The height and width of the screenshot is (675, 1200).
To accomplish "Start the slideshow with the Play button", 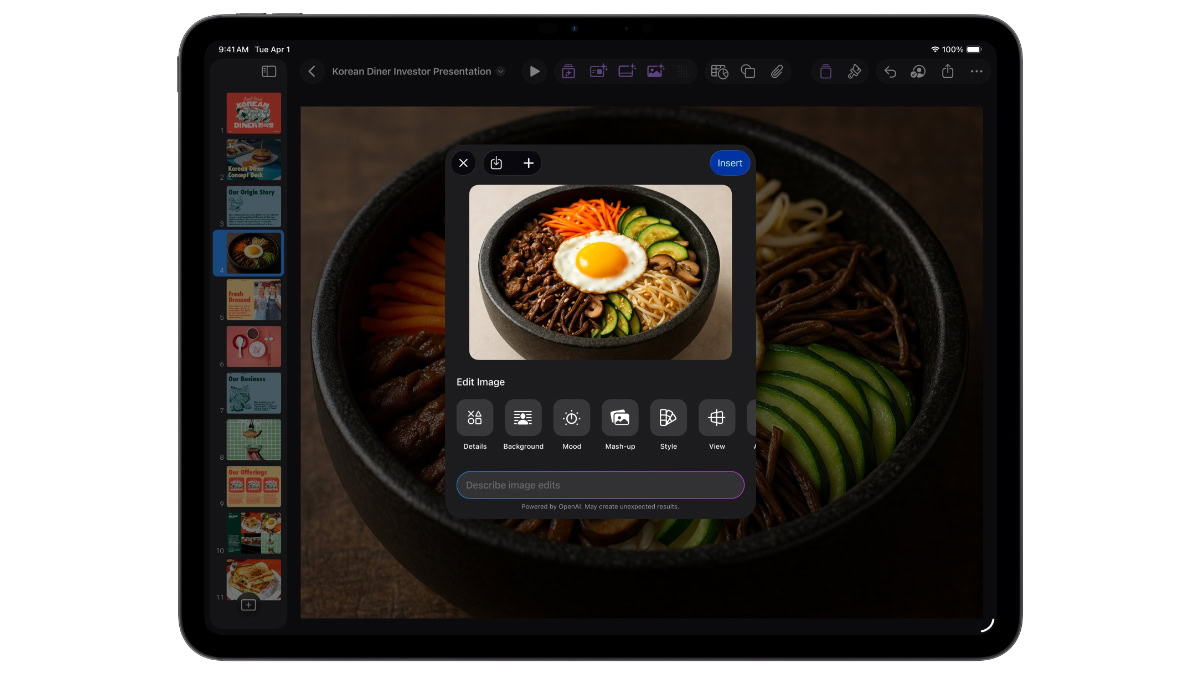I will 534,71.
